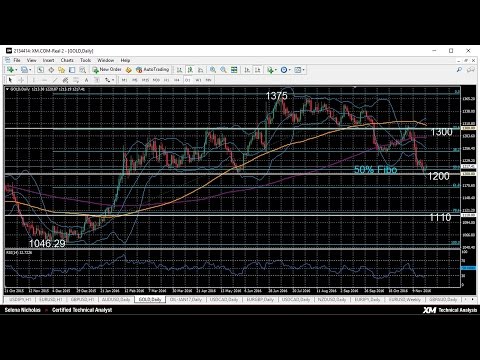Switch to the USDJPY,H1 chart tab
Screen dimensions: 480x360
[x=19, y=299]
